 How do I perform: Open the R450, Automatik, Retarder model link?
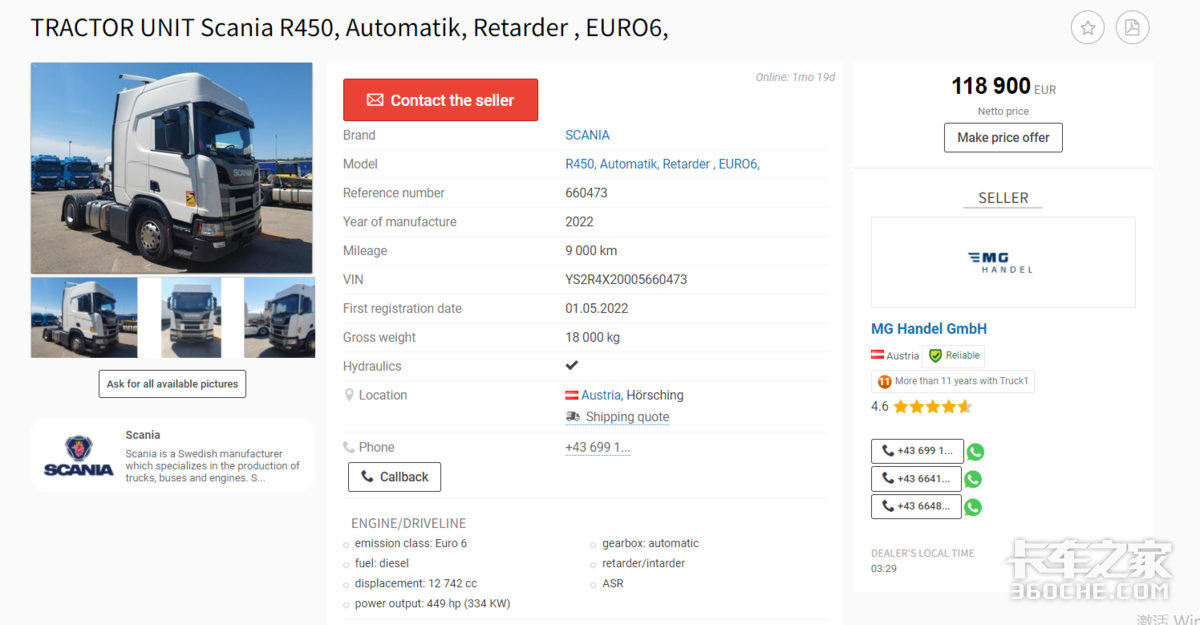click(x=662, y=164)
